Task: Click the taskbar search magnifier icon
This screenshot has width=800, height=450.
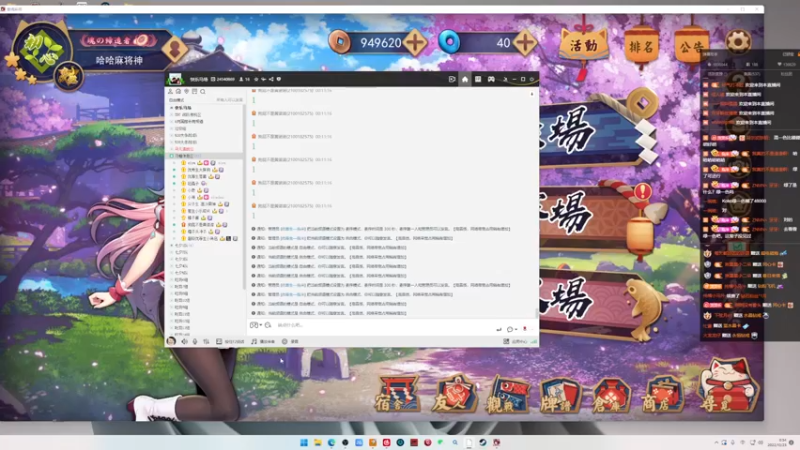Action: coord(455,442)
